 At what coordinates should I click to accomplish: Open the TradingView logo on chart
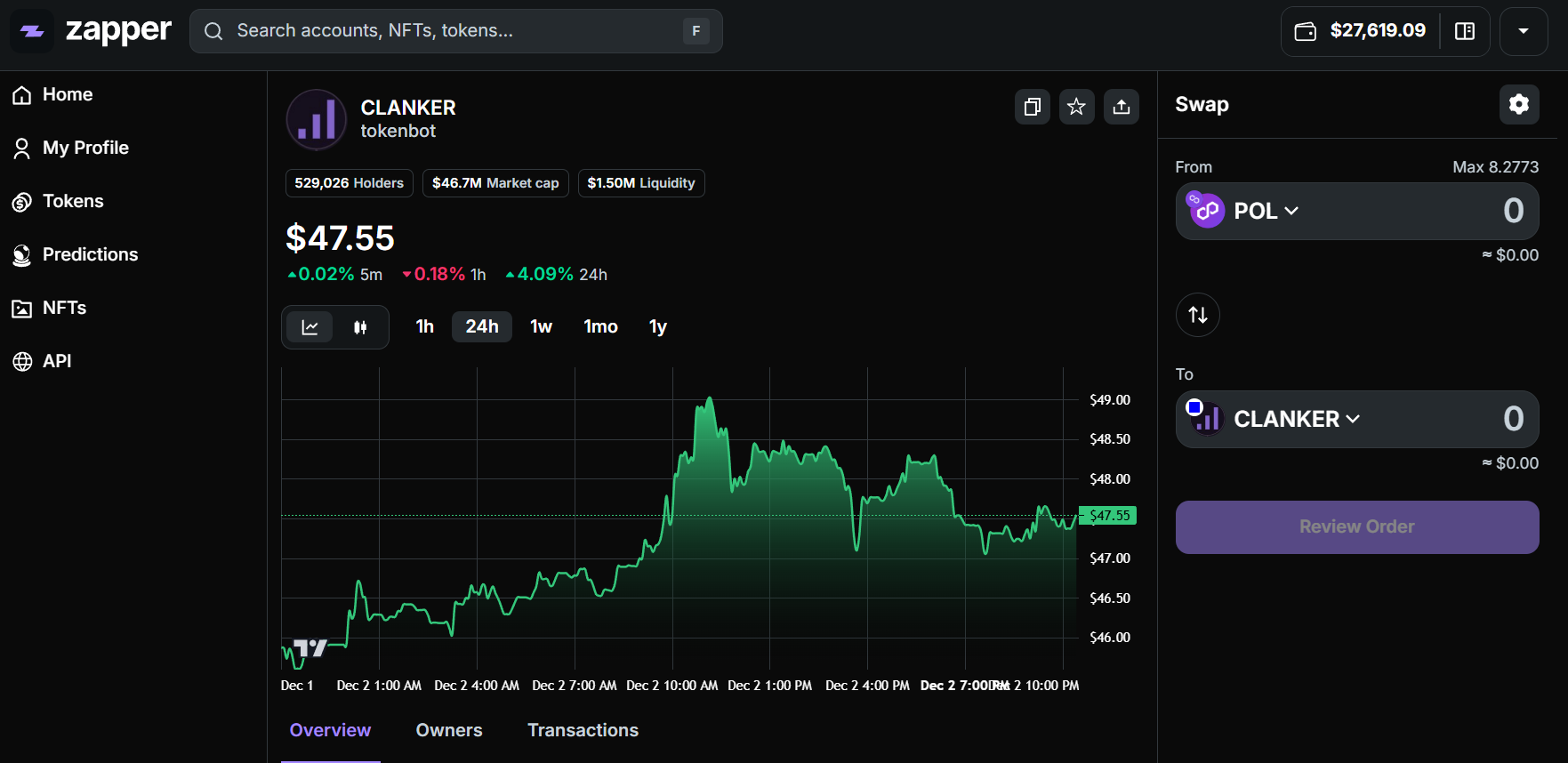tap(310, 648)
